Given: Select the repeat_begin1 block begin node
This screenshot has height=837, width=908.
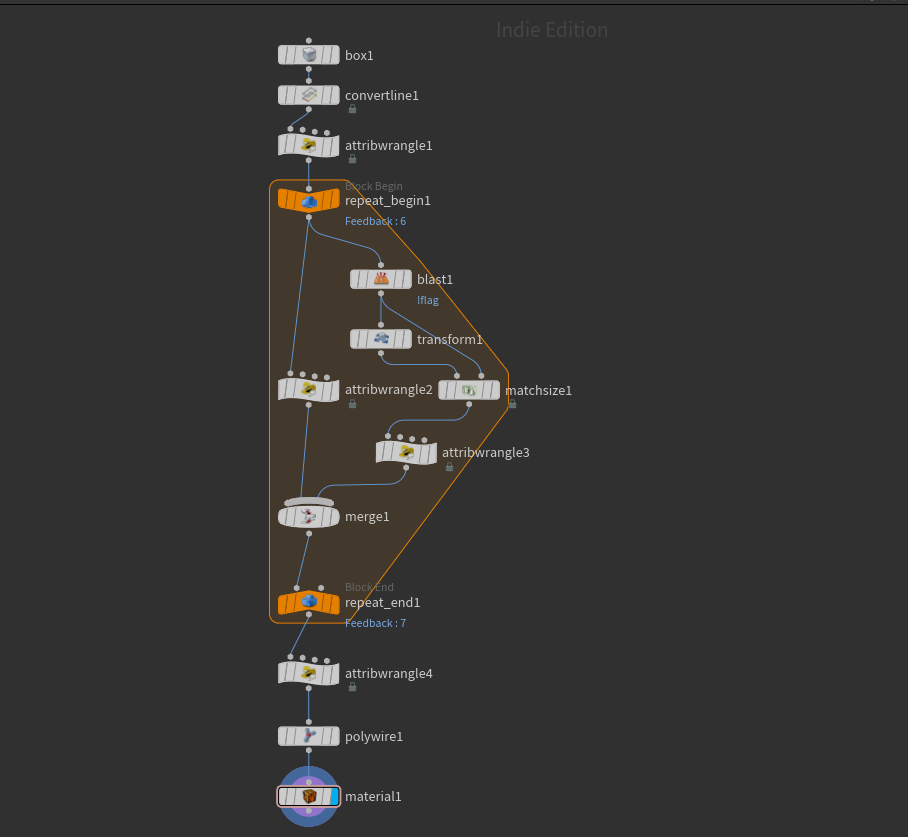Looking at the screenshot, I should click(x=309, y=200).
